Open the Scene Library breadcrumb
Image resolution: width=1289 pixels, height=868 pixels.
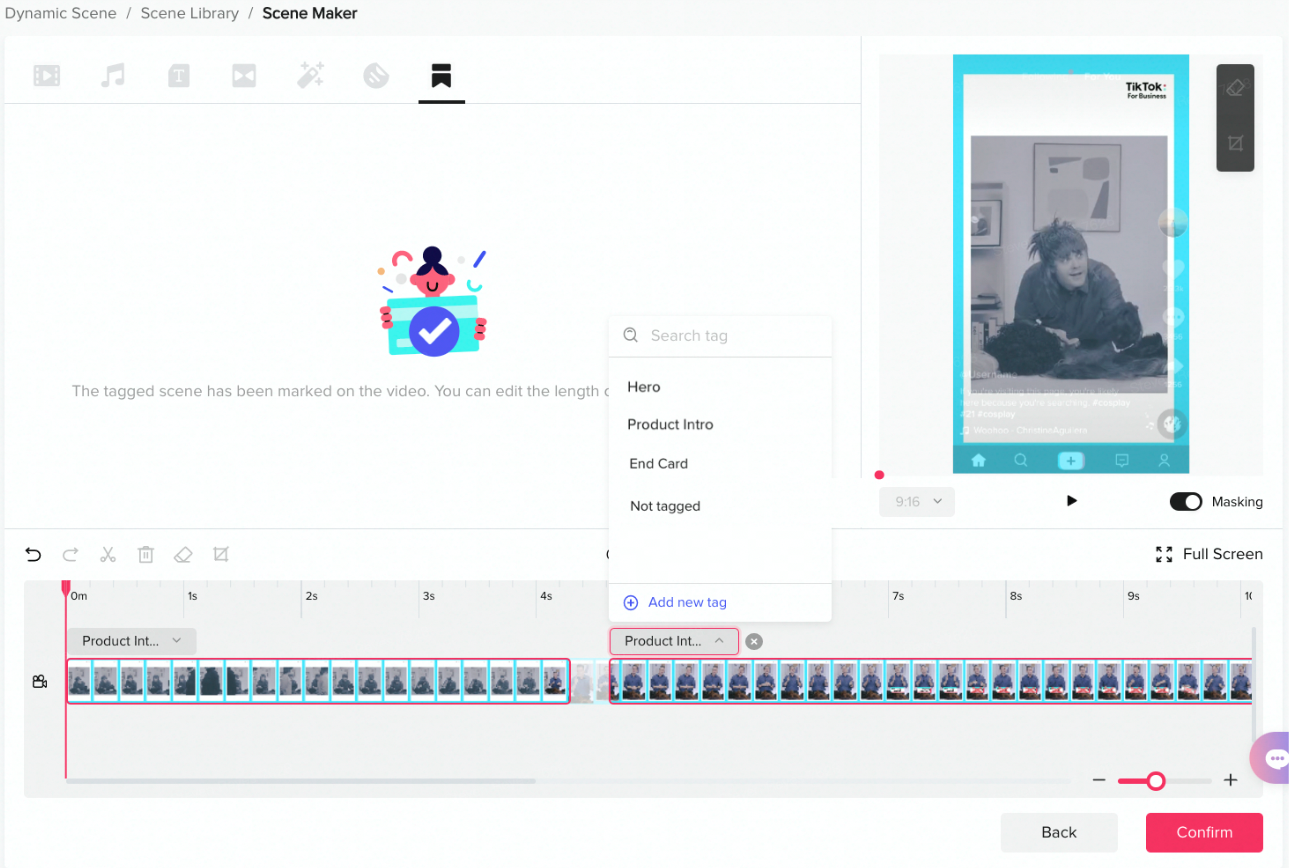tap(189, 13)
